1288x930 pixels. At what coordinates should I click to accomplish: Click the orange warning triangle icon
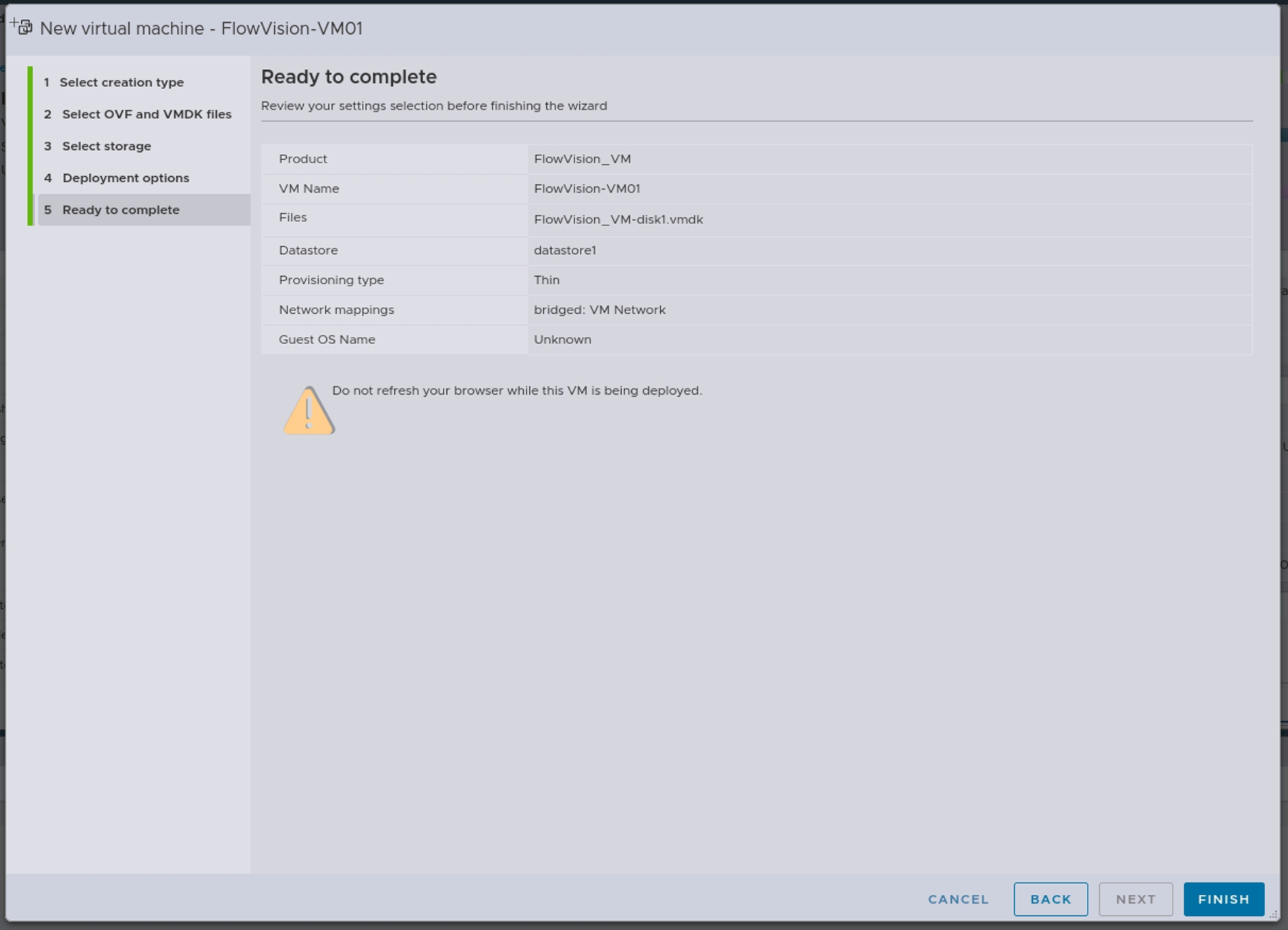point(308,411)
